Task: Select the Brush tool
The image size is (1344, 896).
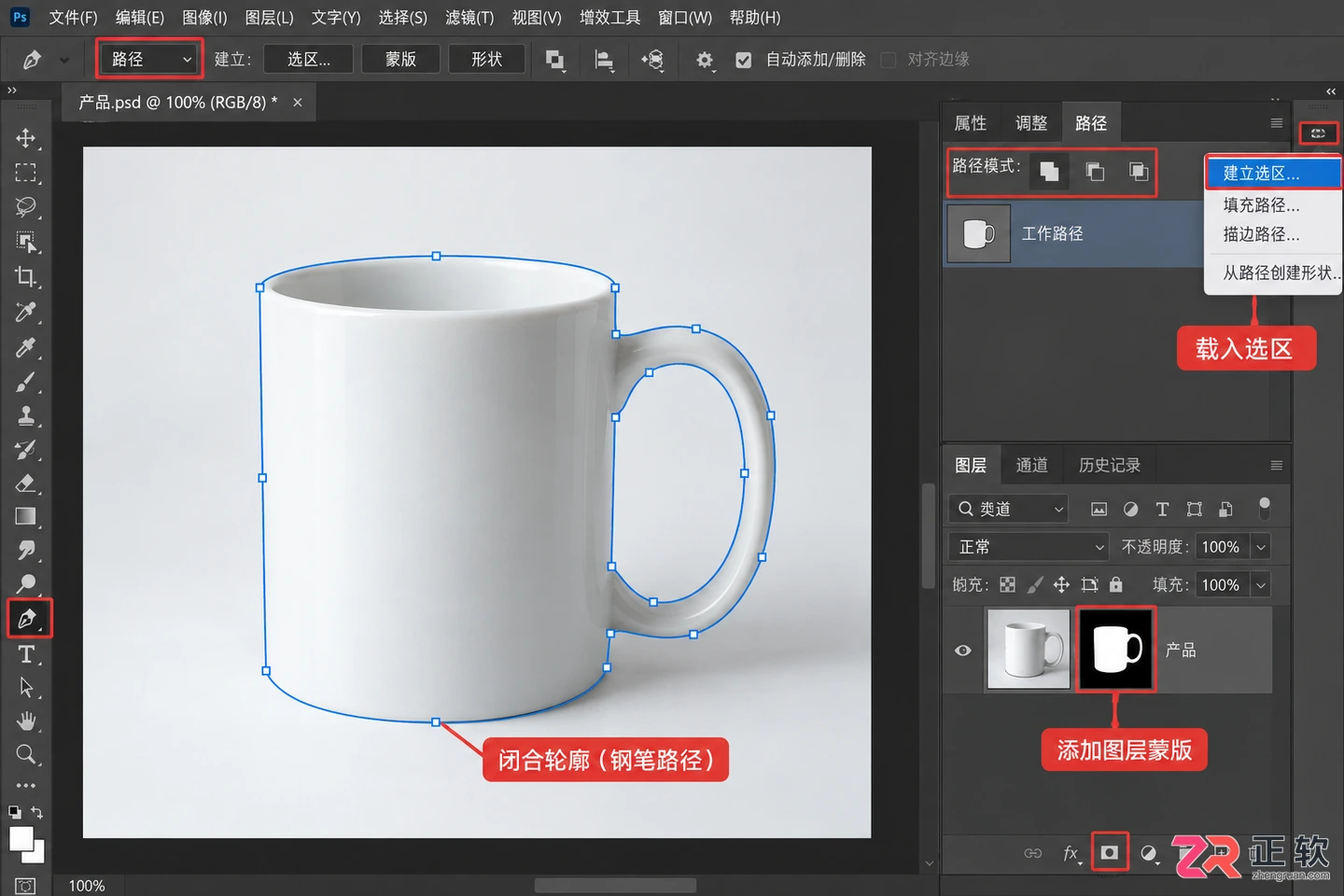Action: 25,381
